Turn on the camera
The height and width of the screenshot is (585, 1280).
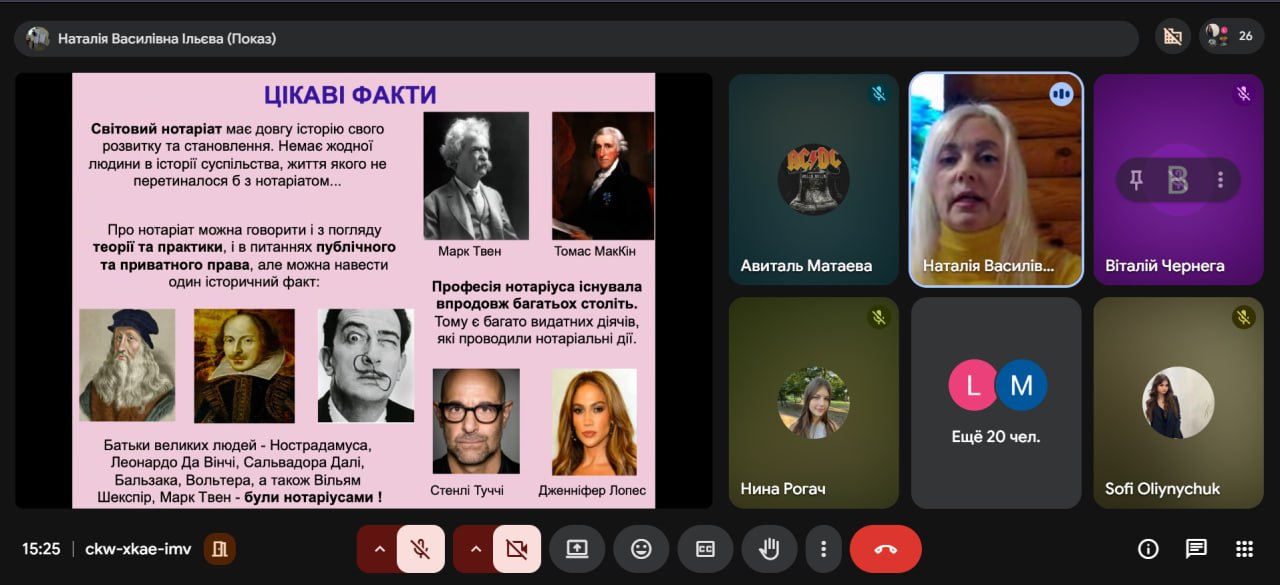(516, 549)
